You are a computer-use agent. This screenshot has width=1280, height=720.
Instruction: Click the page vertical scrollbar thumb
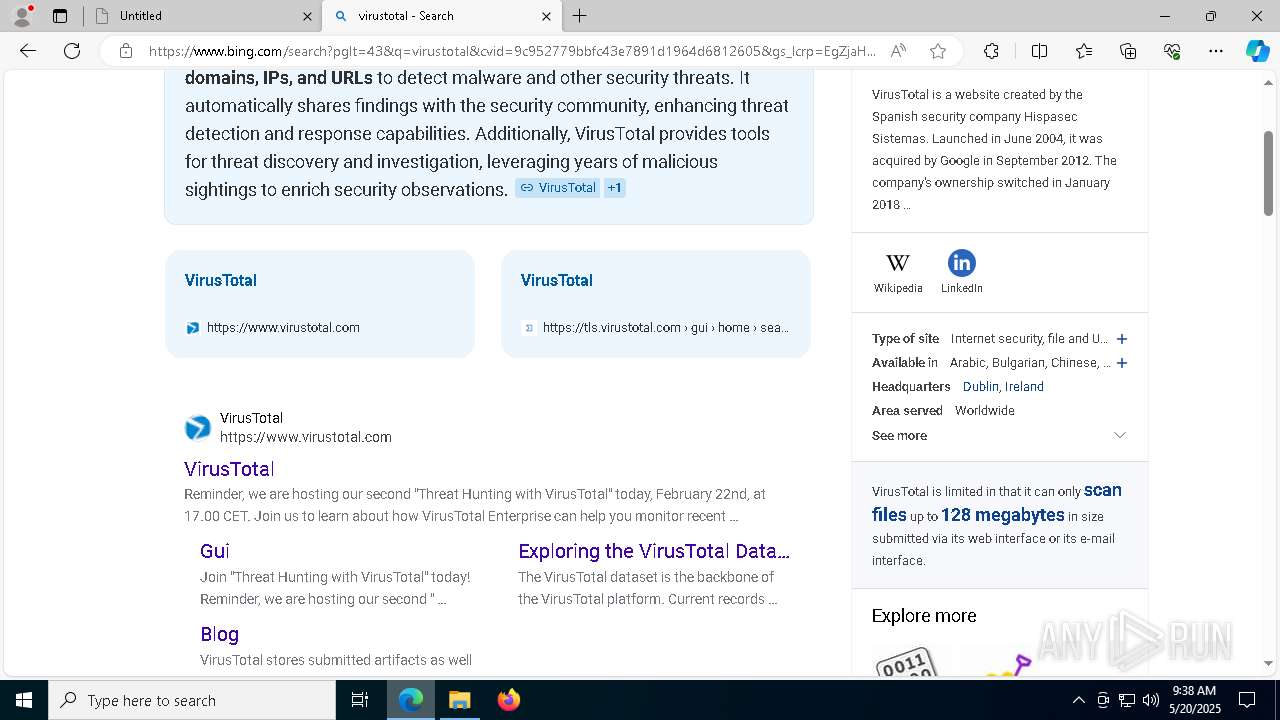click(x=1268, y=172)
